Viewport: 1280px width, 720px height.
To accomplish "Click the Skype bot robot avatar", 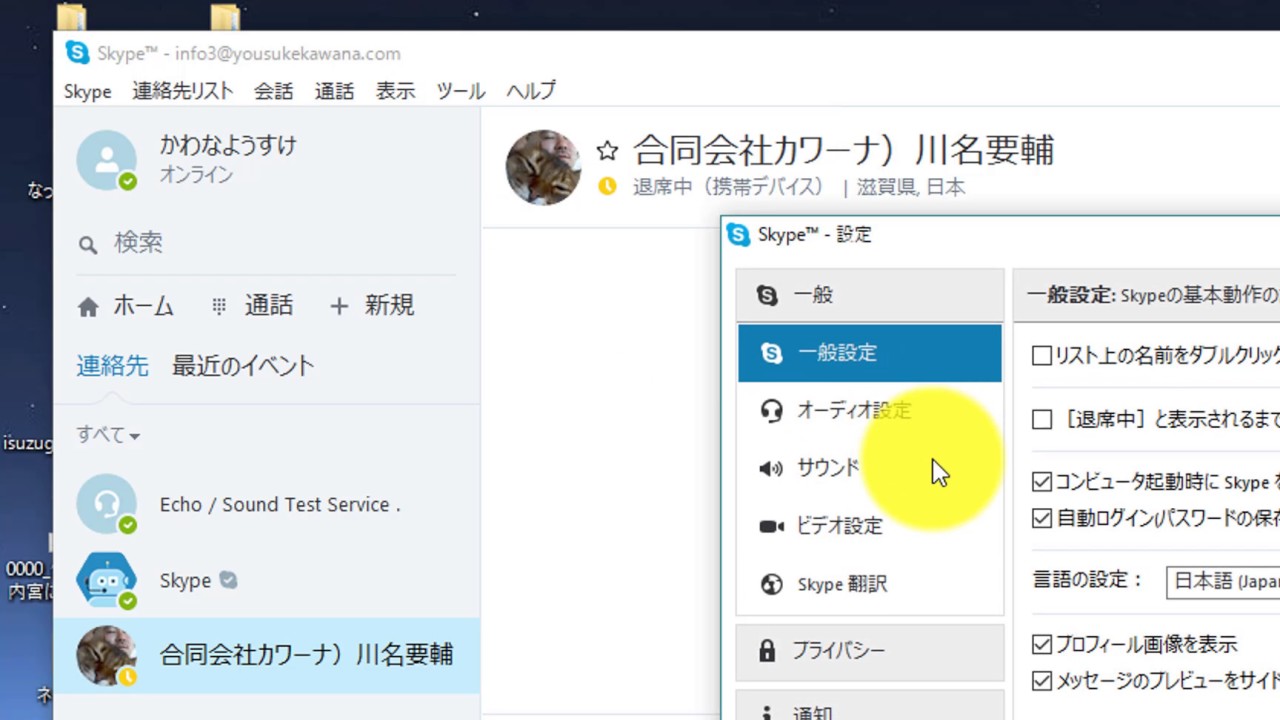I will coord(106,580).
